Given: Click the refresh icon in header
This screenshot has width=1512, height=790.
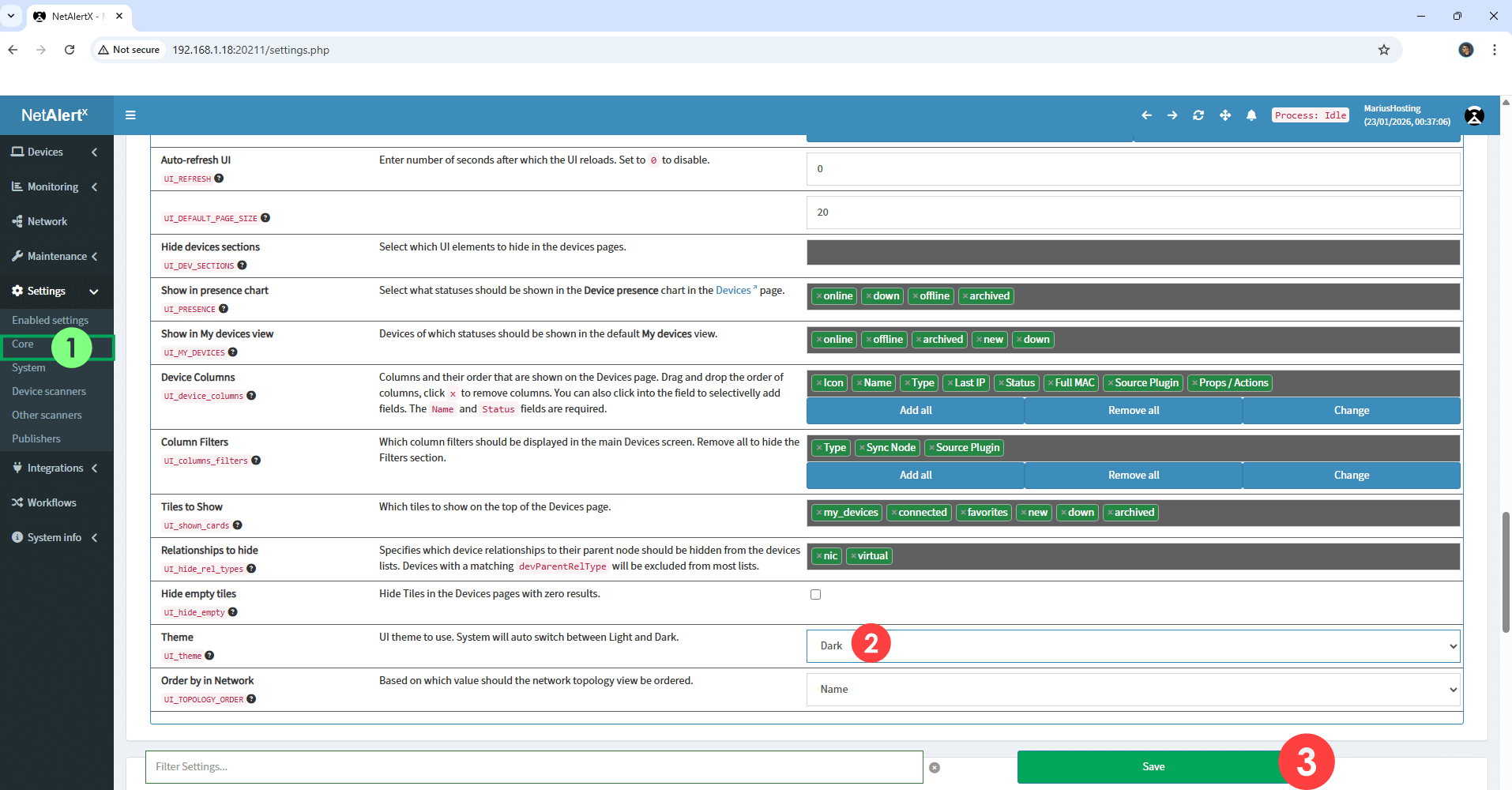Looking at the screenshot, I should click(x=1198, y=115).
